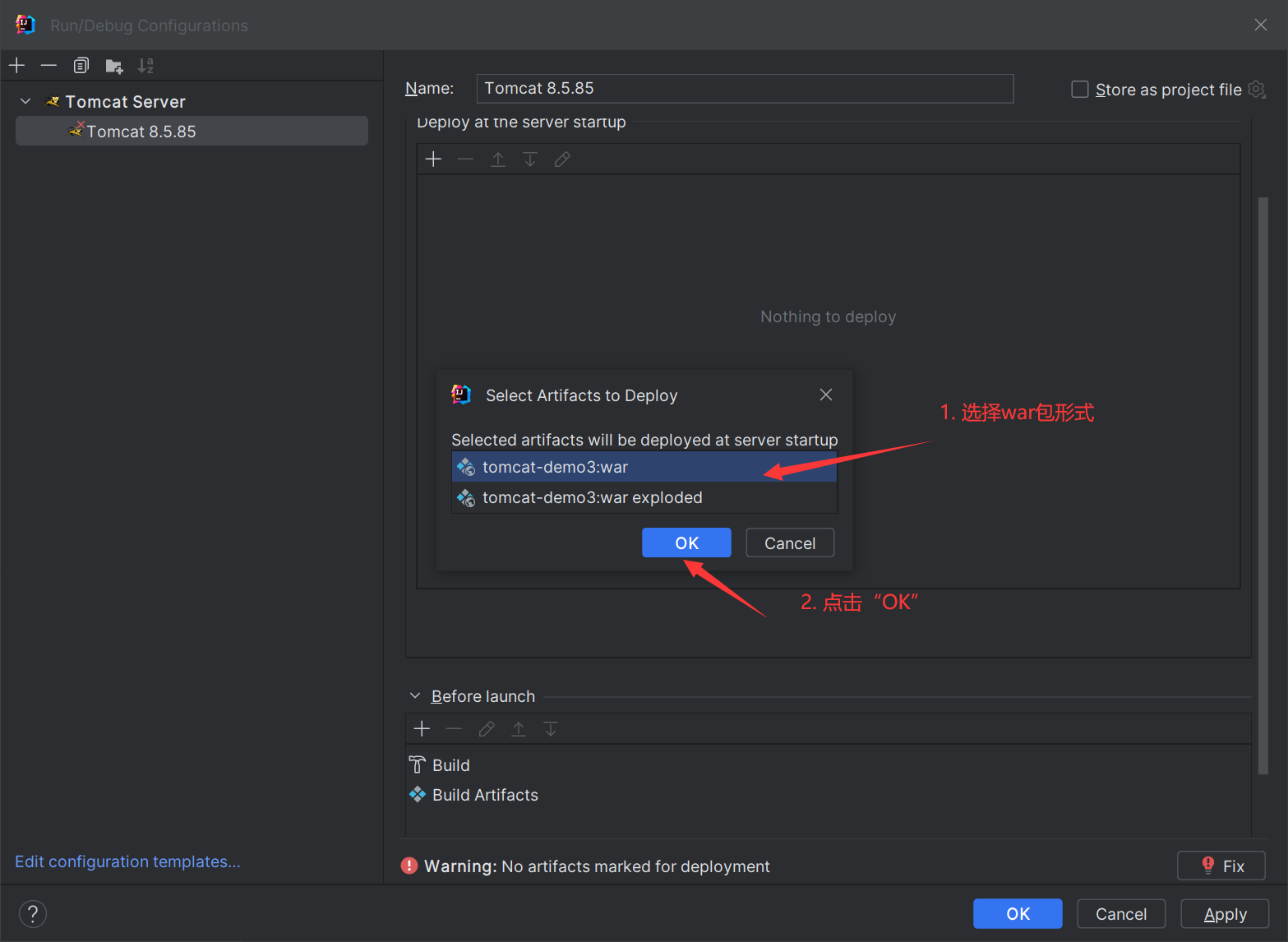
Task: Open Edit configuration templates link
Action: coord(127,861)
